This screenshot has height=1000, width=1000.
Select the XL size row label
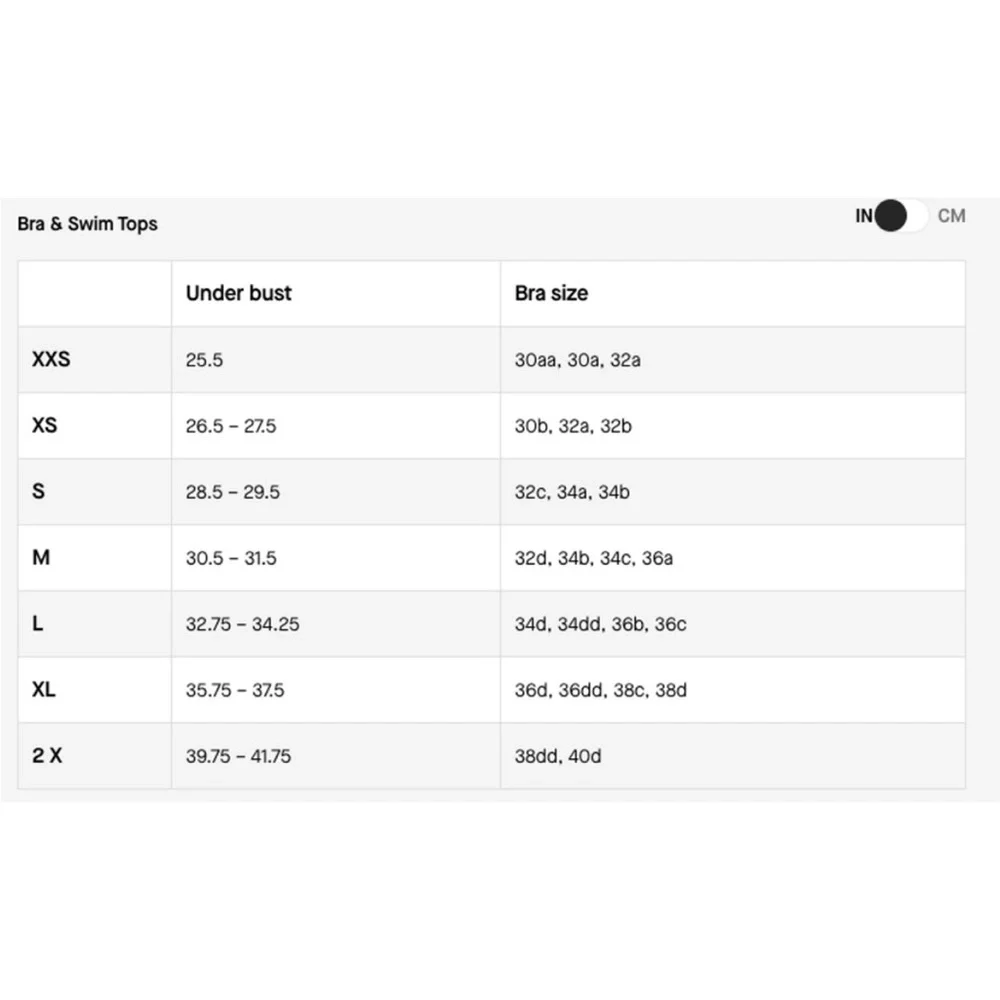[43, 689]
